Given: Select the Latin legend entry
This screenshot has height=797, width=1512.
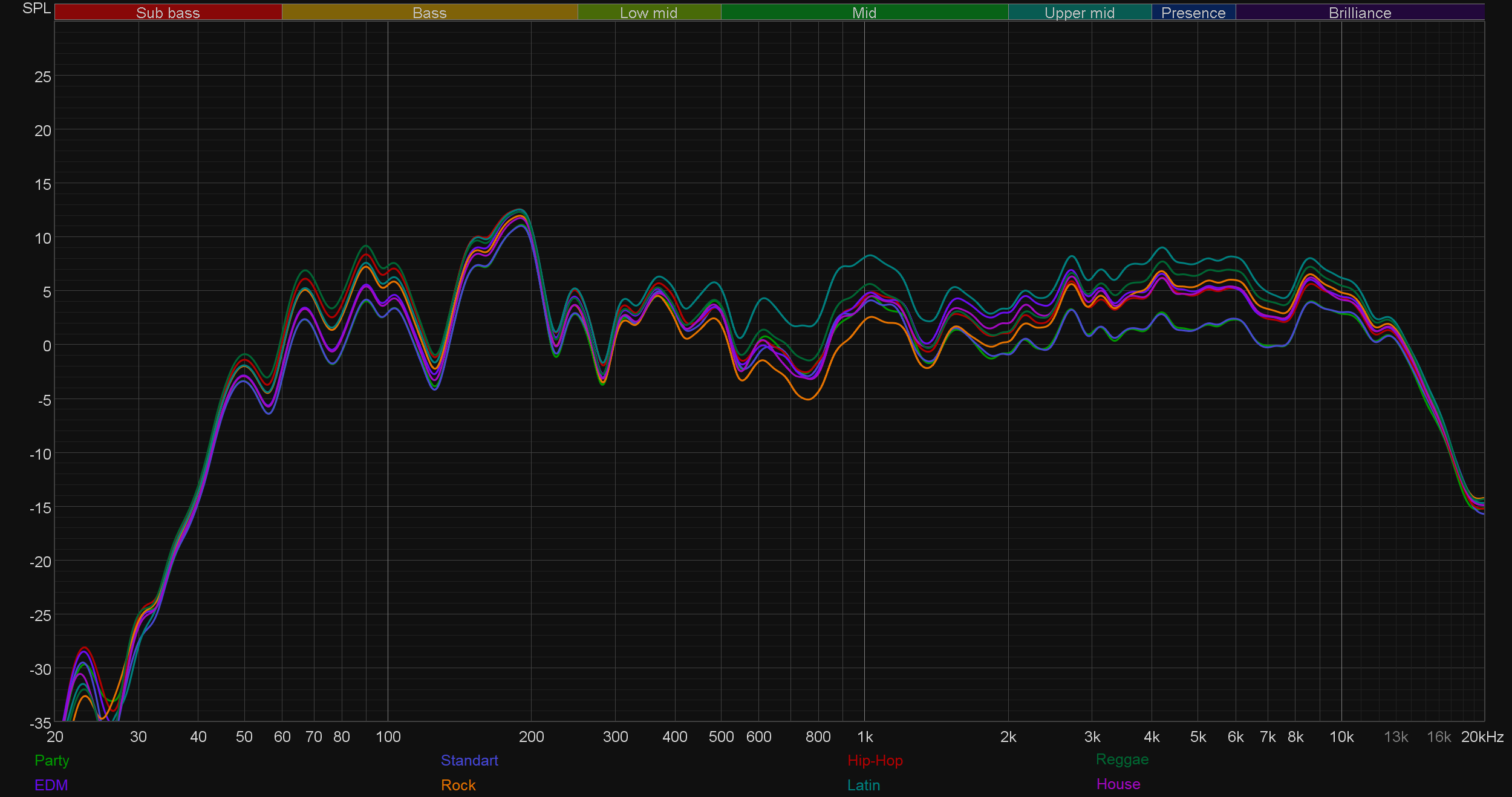Looking at the screenshot, I should pos(864,785).
